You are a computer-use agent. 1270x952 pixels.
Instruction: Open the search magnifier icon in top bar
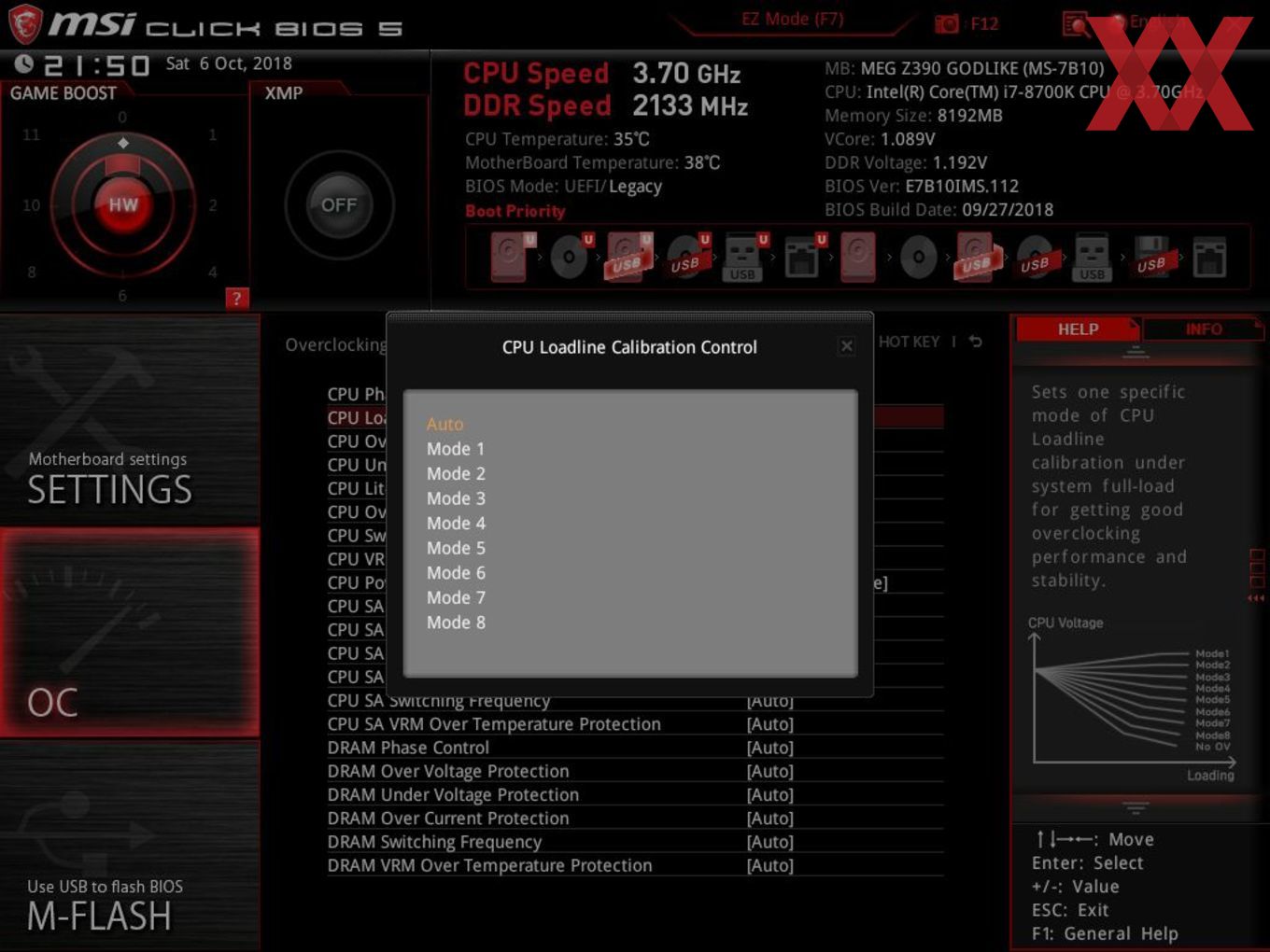(x=1076, y=23)
